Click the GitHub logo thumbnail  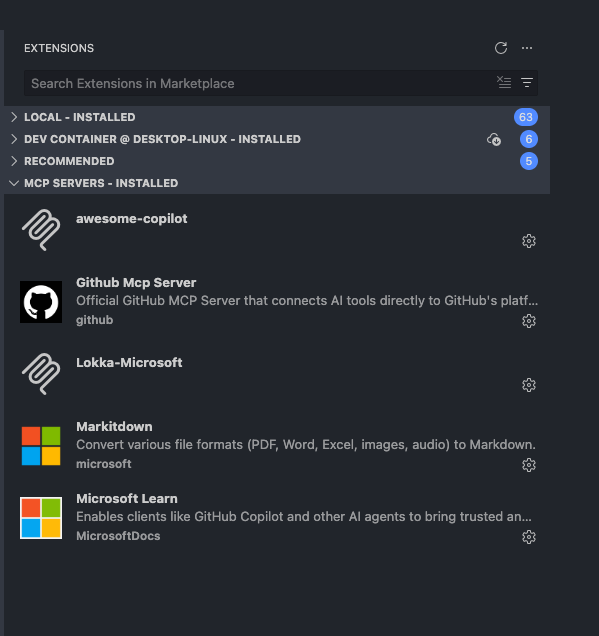pos(41,302)
